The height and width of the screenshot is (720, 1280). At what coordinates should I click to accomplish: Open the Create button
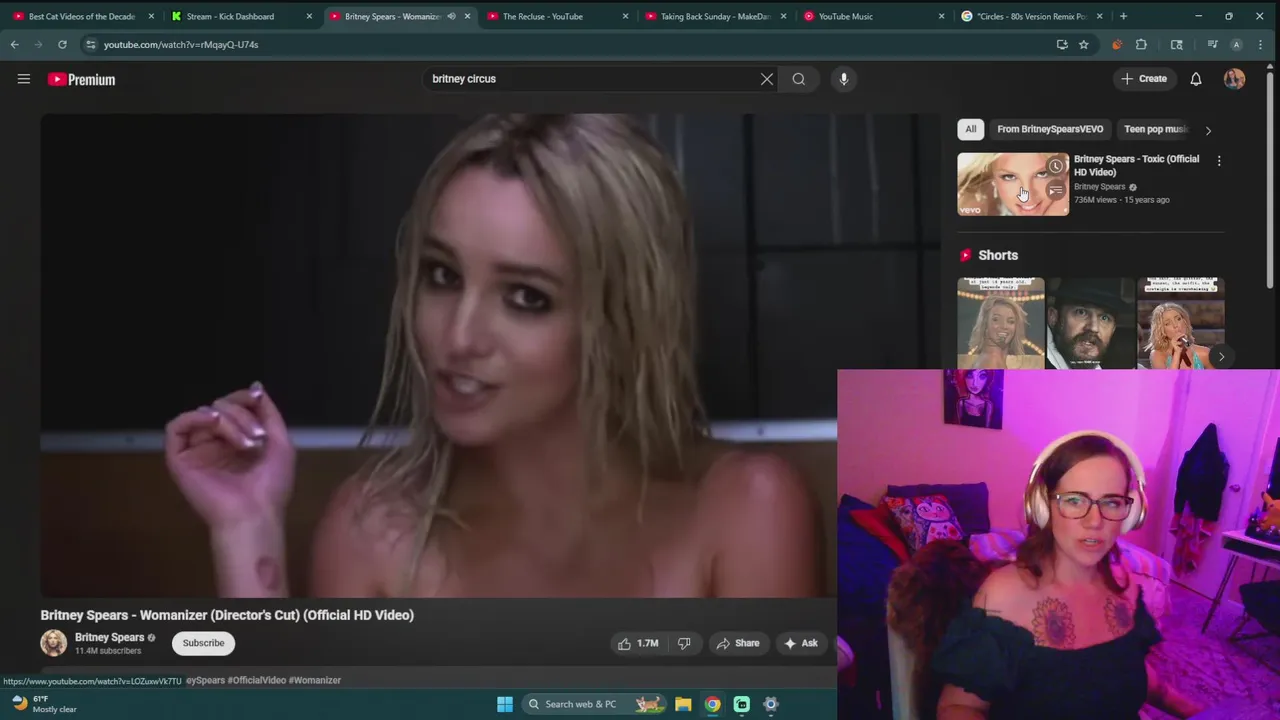pyautogui.click(x=1144, y=79)
